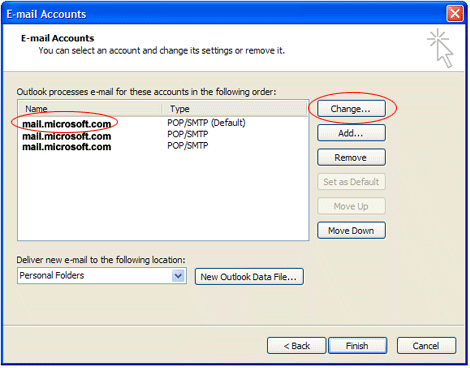Cancel the E-mail Accounts dialog

coord(426,346)
